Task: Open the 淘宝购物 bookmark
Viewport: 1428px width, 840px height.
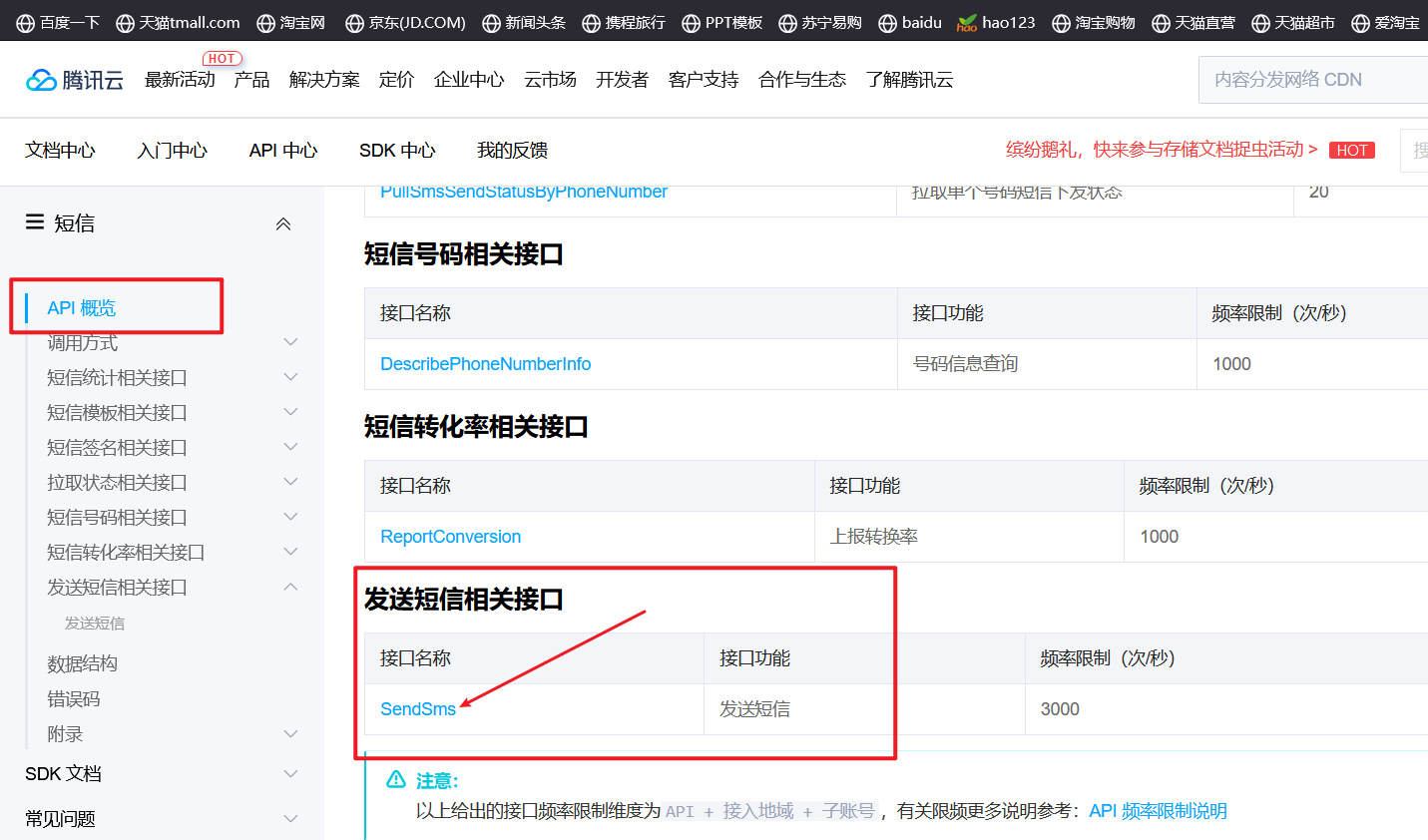Action: 1094,22
